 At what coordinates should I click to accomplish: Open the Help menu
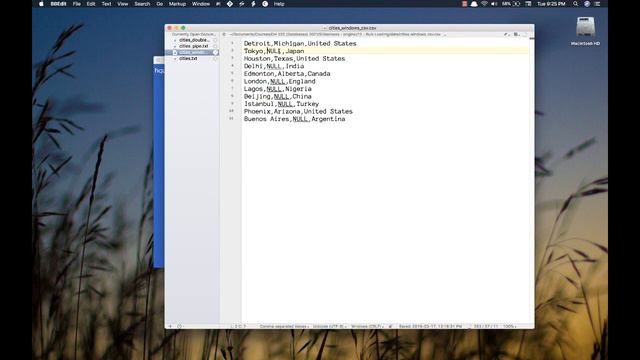pyautogui.click(x=279, y=4)
